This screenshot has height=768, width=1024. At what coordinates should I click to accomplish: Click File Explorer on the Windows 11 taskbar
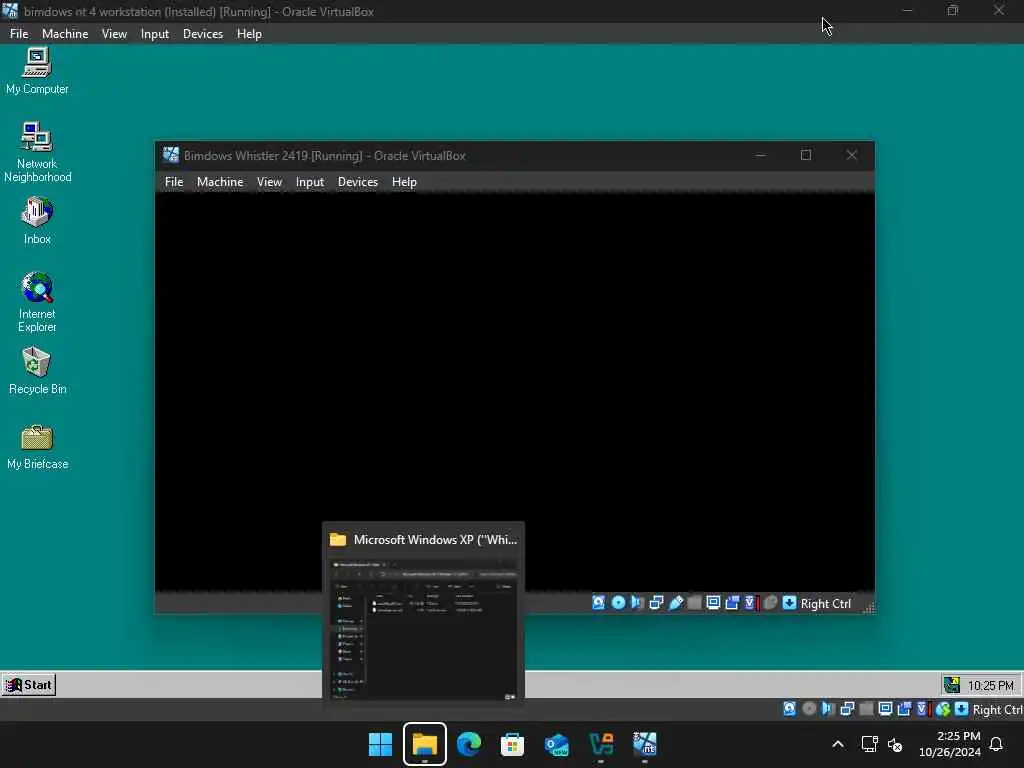pyautogui.click(x=424, y=744)
